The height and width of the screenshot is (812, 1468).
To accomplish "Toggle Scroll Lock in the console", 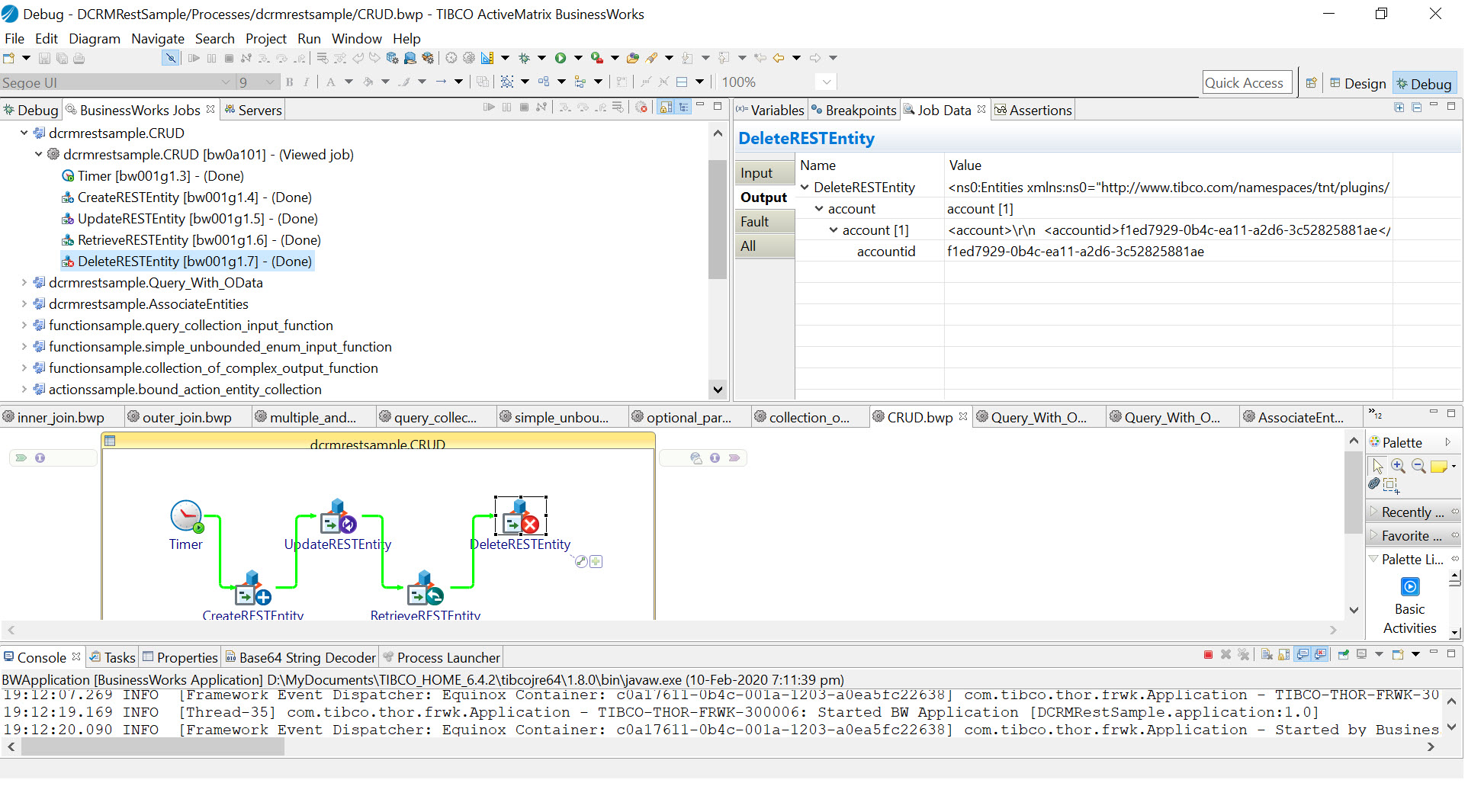I will (1284, 655).
